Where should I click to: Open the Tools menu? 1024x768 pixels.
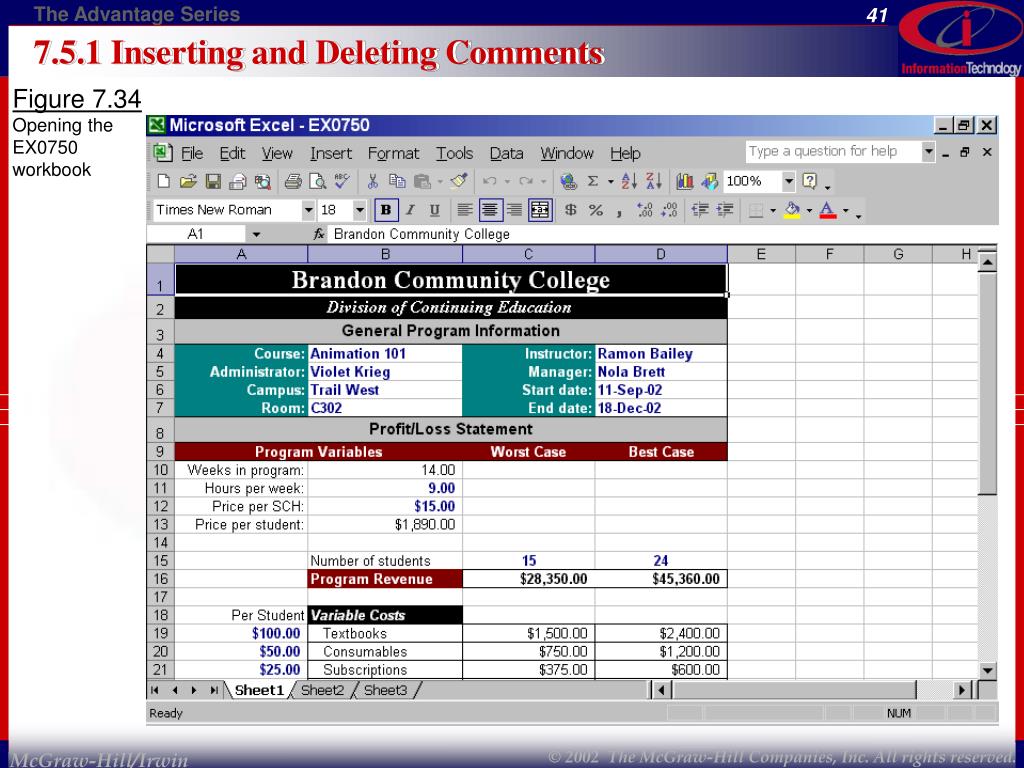coord(455,153)
